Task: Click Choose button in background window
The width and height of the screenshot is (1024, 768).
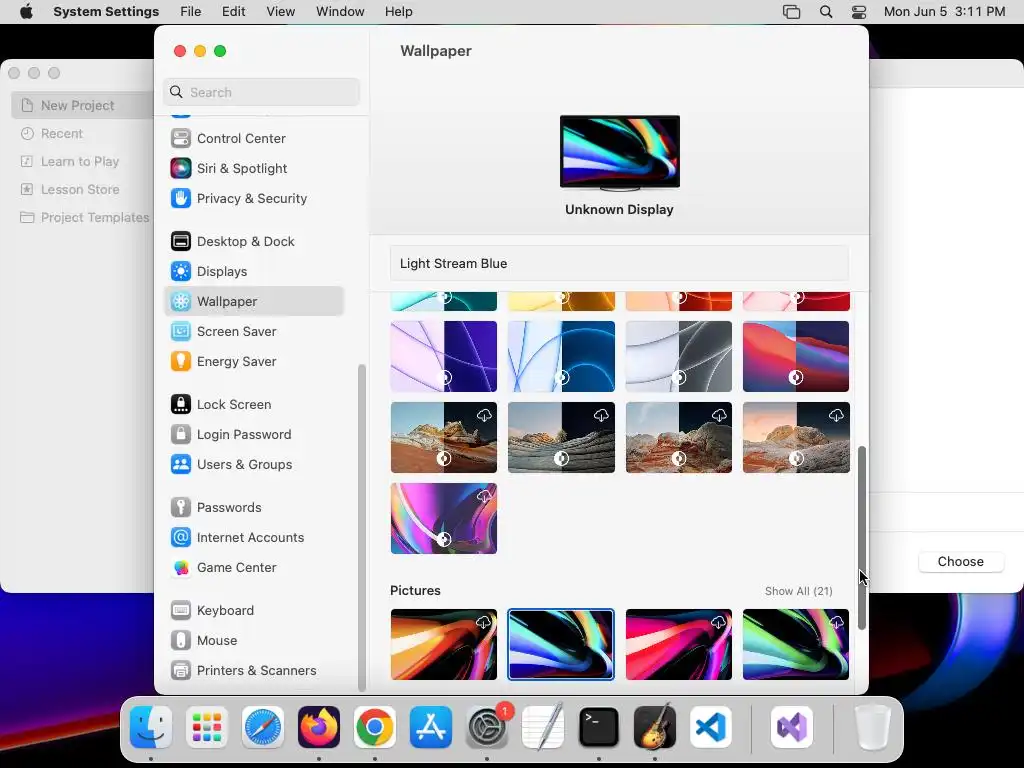Action: [x=961, y=562]
